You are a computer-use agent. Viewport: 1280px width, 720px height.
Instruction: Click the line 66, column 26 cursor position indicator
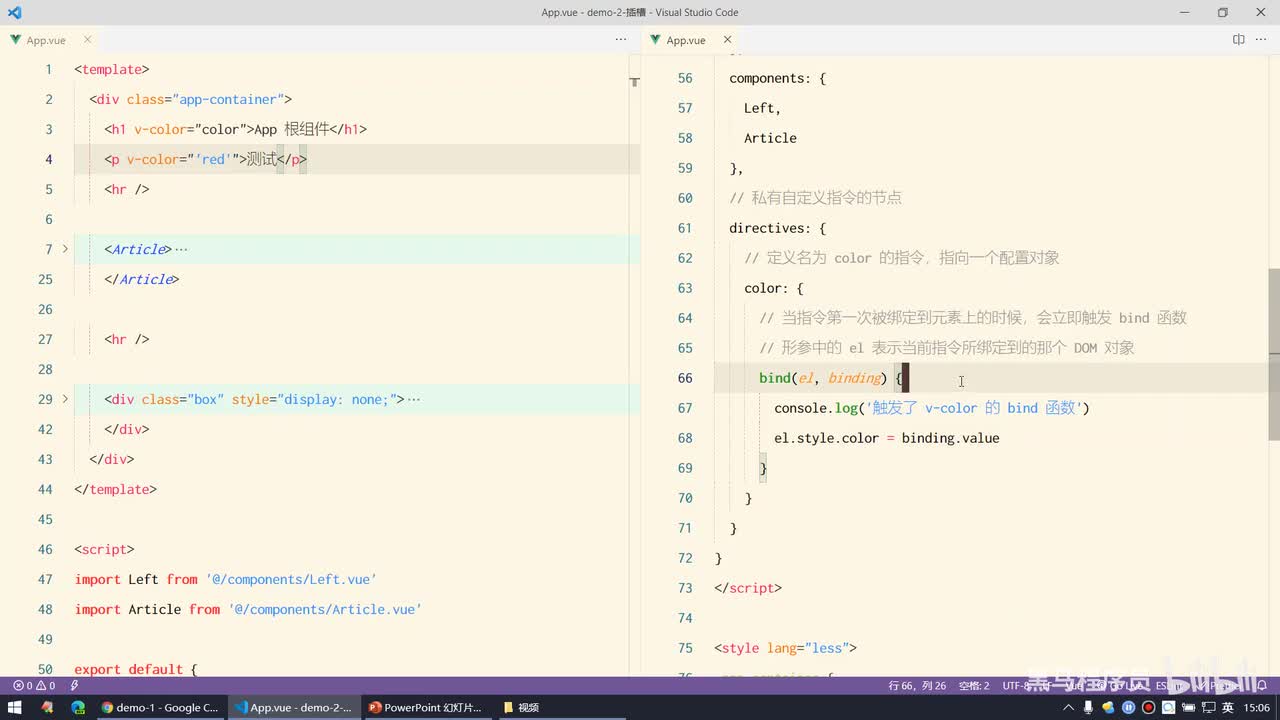[x=917, y=685]
